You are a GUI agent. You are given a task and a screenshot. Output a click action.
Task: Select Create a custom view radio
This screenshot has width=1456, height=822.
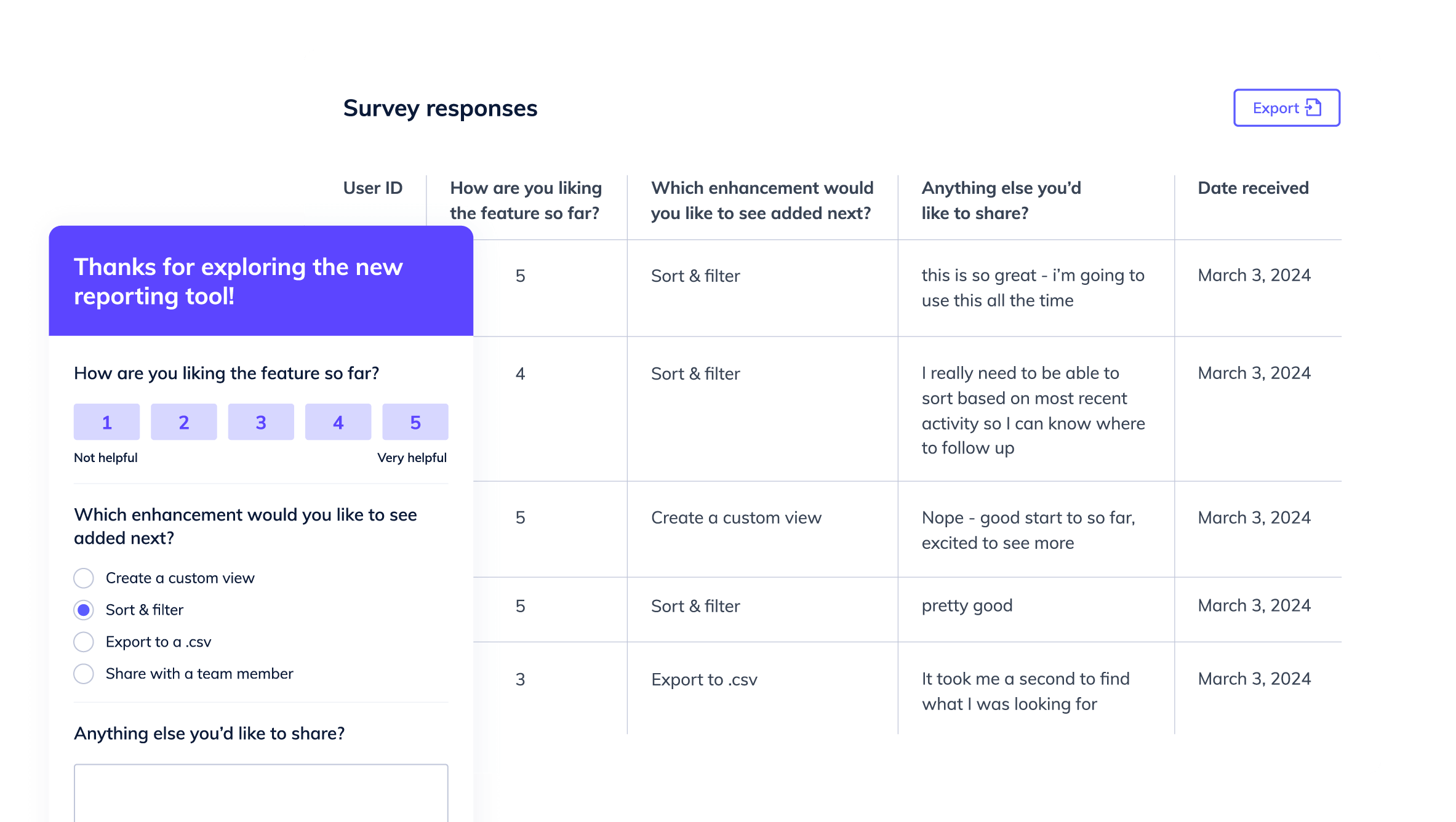84,578
